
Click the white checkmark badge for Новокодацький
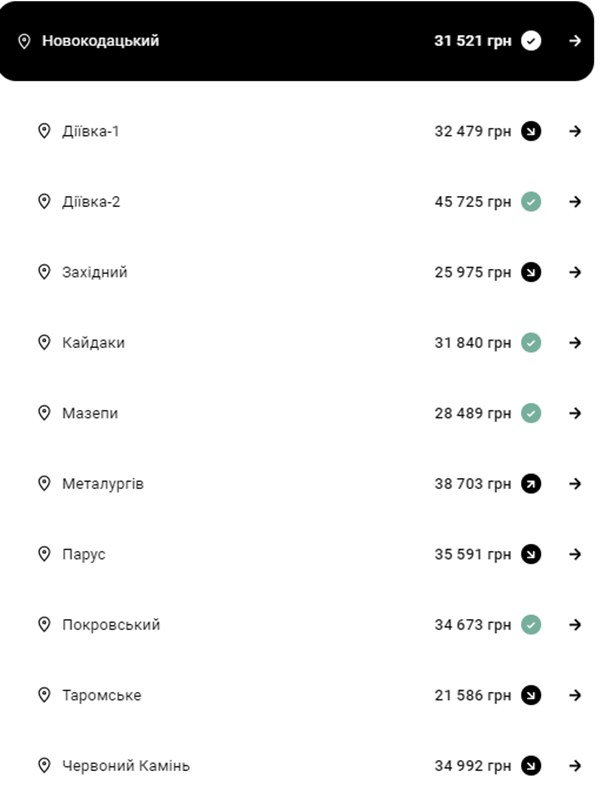pyautogui.click(x=531, y=41)
